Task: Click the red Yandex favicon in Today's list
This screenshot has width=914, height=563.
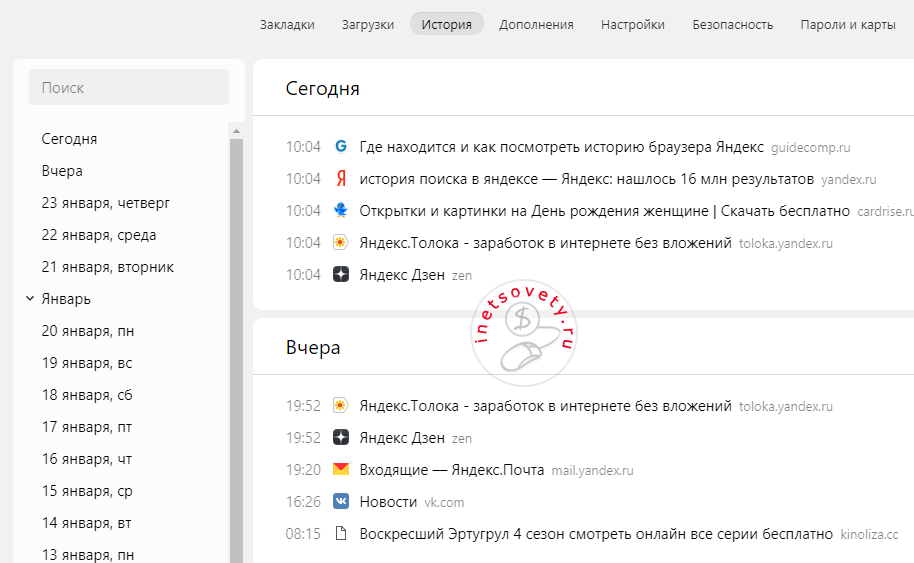Action: (341, 178)
